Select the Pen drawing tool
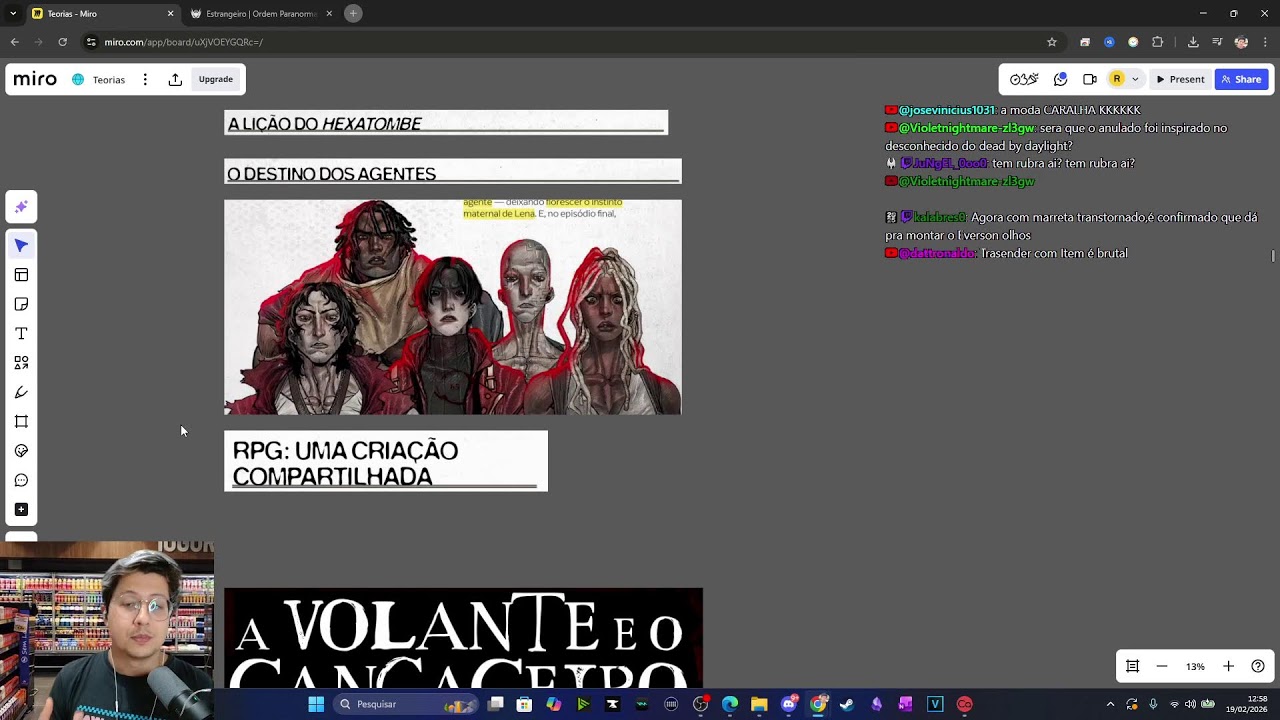The width and height of the screenshot is (1280, 720). [x=21, y=392]
